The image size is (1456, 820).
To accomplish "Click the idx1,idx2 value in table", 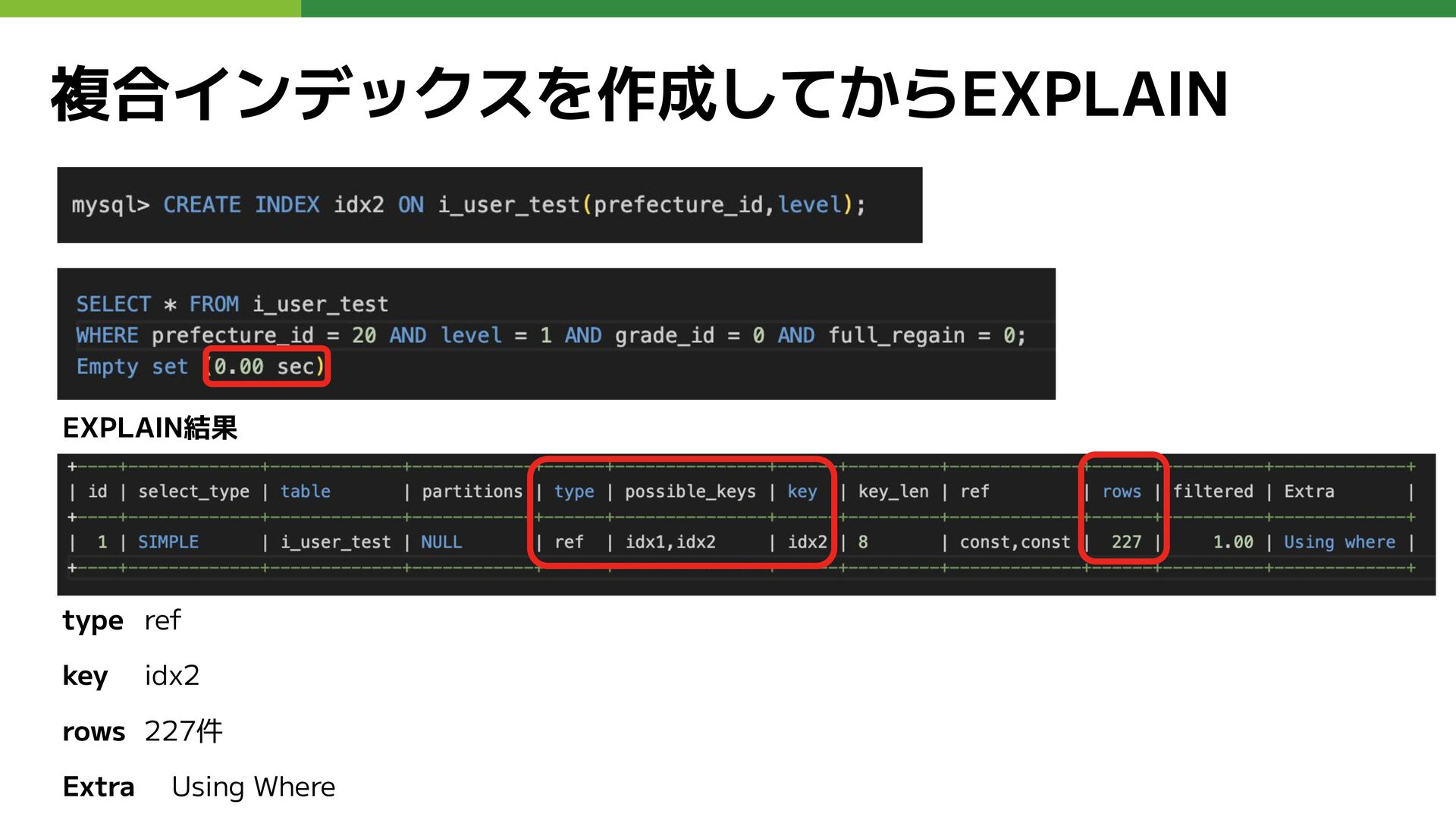I will (670, 542).
